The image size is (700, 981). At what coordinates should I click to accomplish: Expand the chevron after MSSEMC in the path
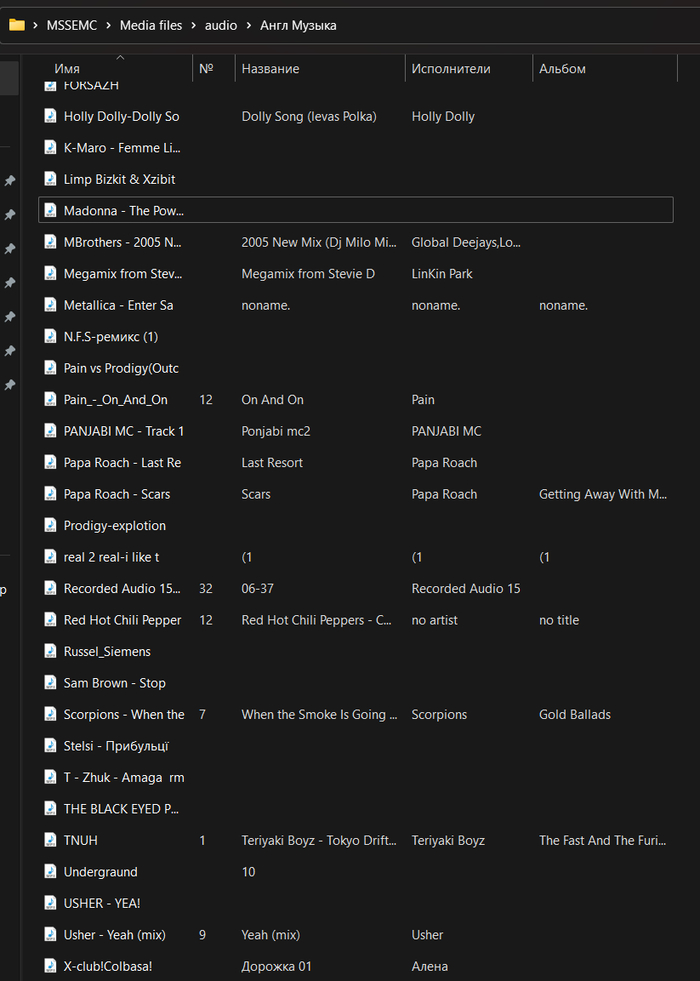pyautogui.click(x=108, y=26)
